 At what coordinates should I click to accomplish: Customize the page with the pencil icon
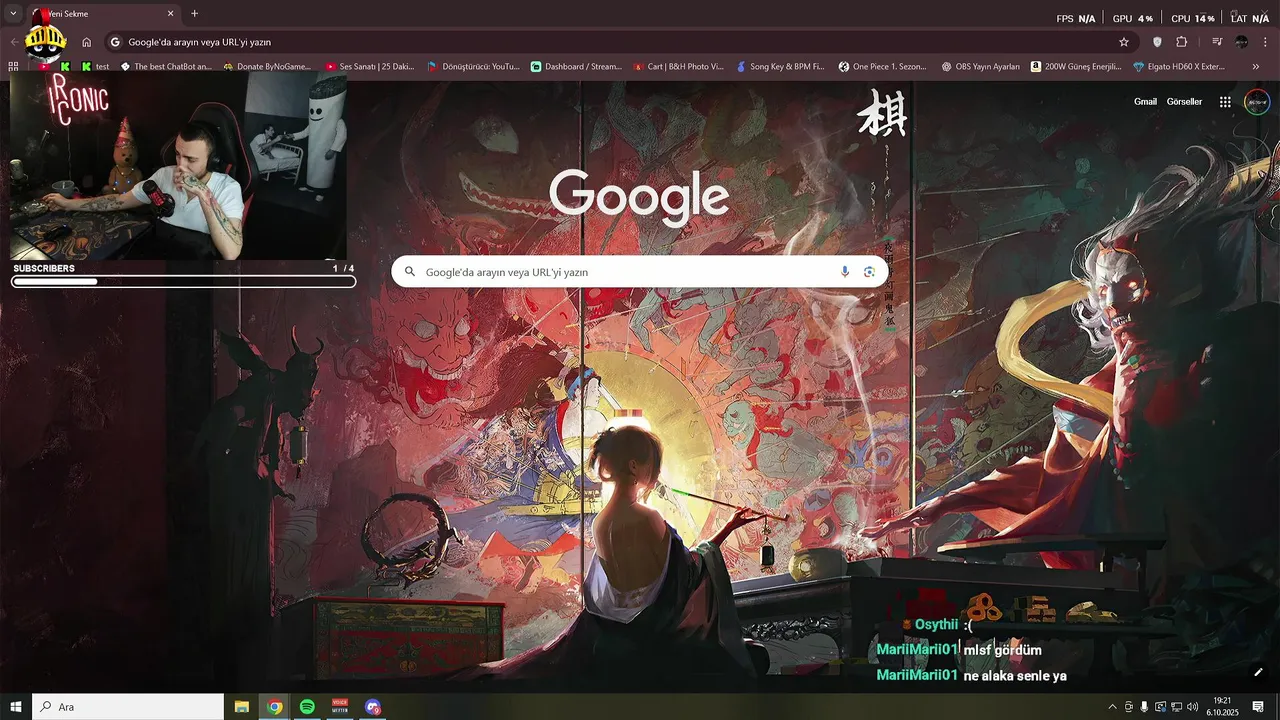coord(1258,672)
